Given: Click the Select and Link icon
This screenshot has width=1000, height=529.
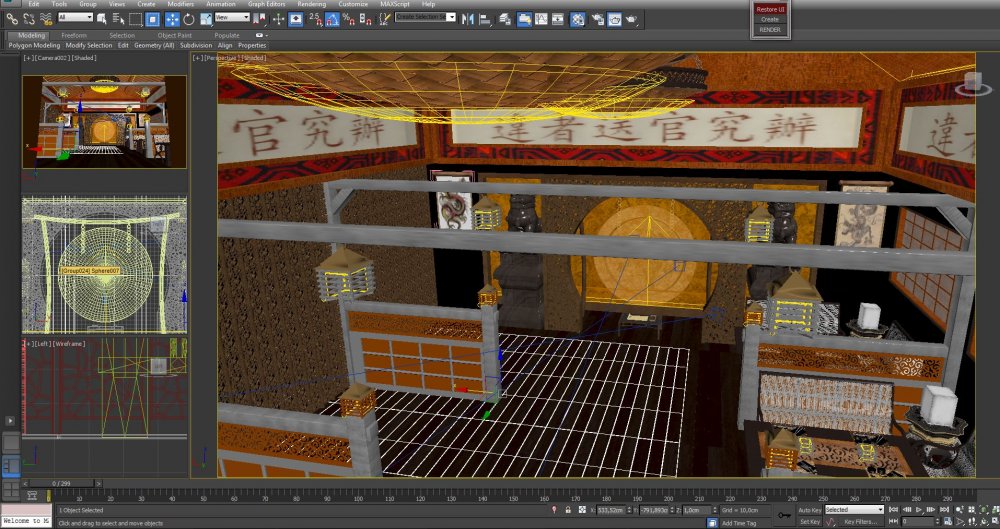Looking at the screenshot, I should [11, 18].
